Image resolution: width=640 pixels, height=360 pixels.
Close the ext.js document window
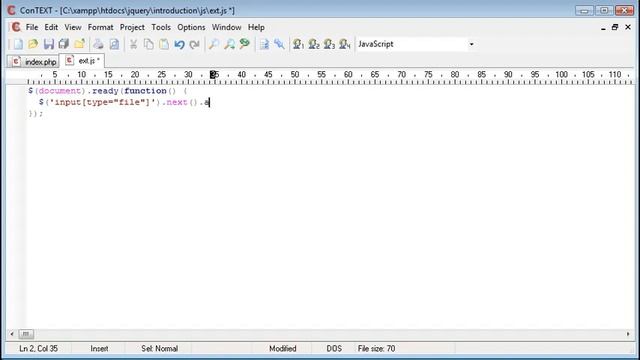coord(628,27)
